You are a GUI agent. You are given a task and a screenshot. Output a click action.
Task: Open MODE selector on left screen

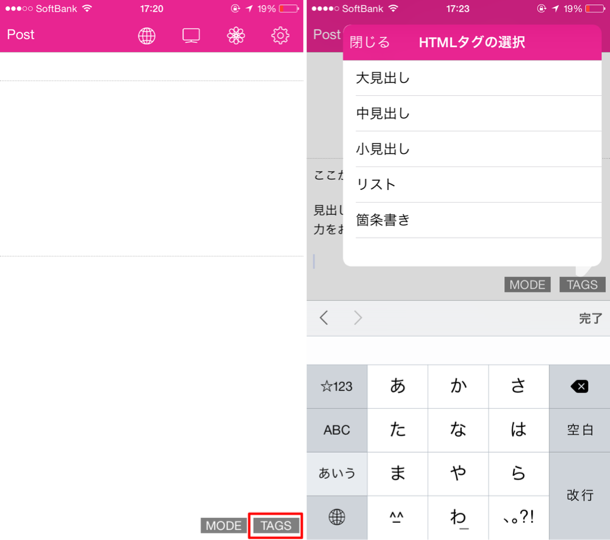tap(223, 526)
